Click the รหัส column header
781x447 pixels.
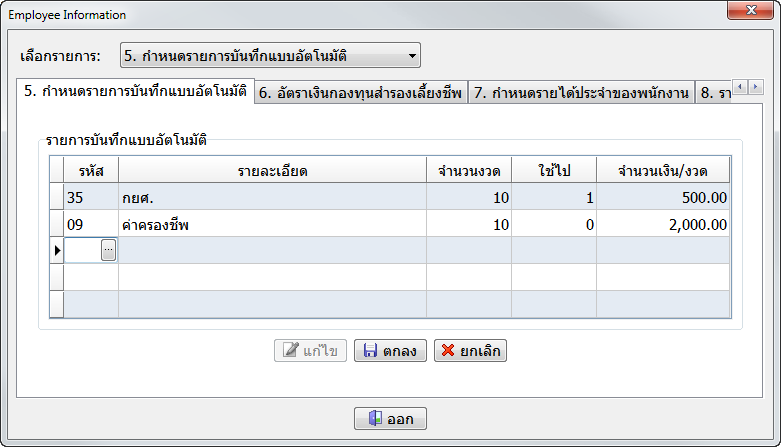[x=91, y=170]
